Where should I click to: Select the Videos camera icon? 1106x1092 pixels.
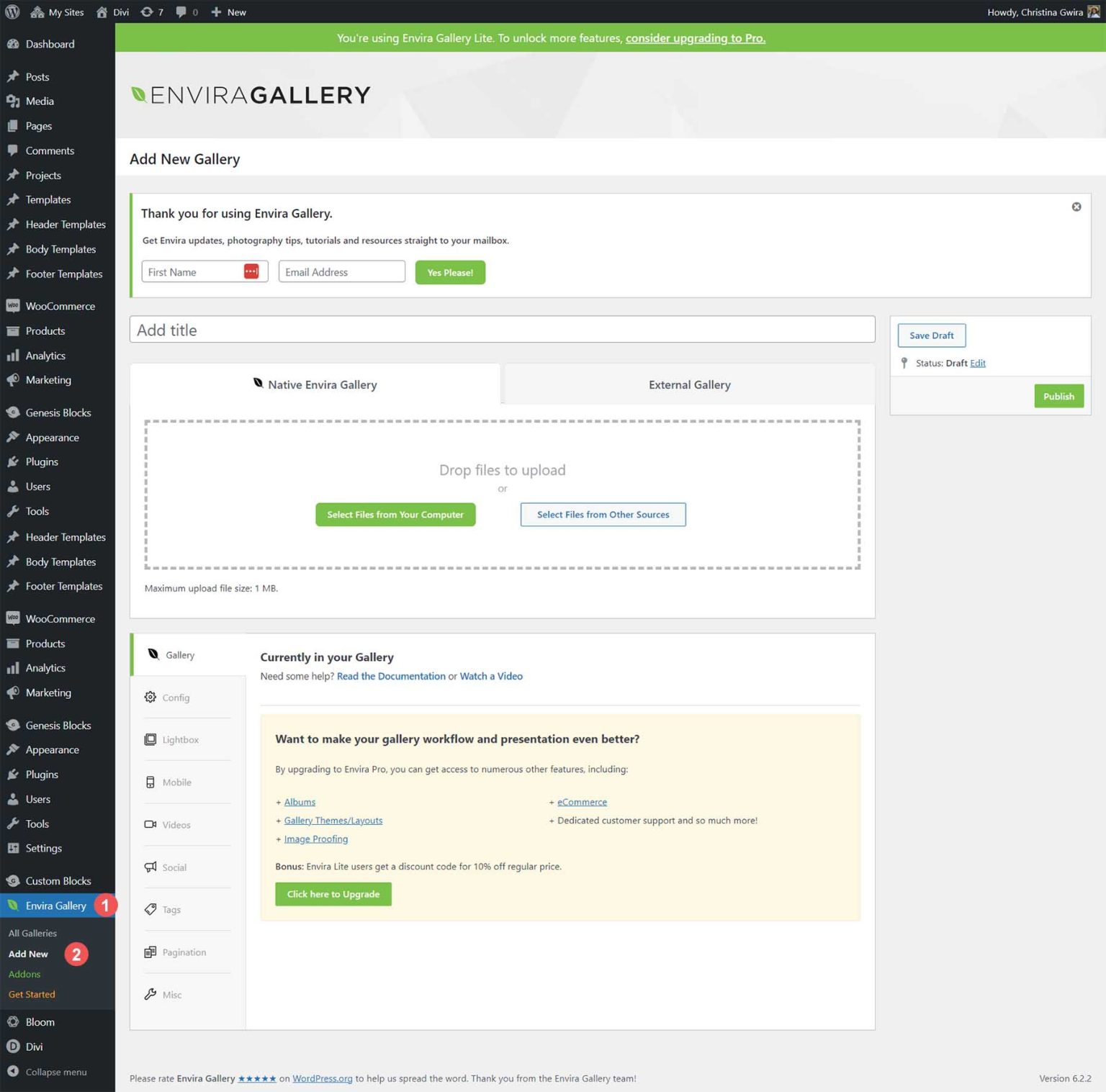coord(150,824)
